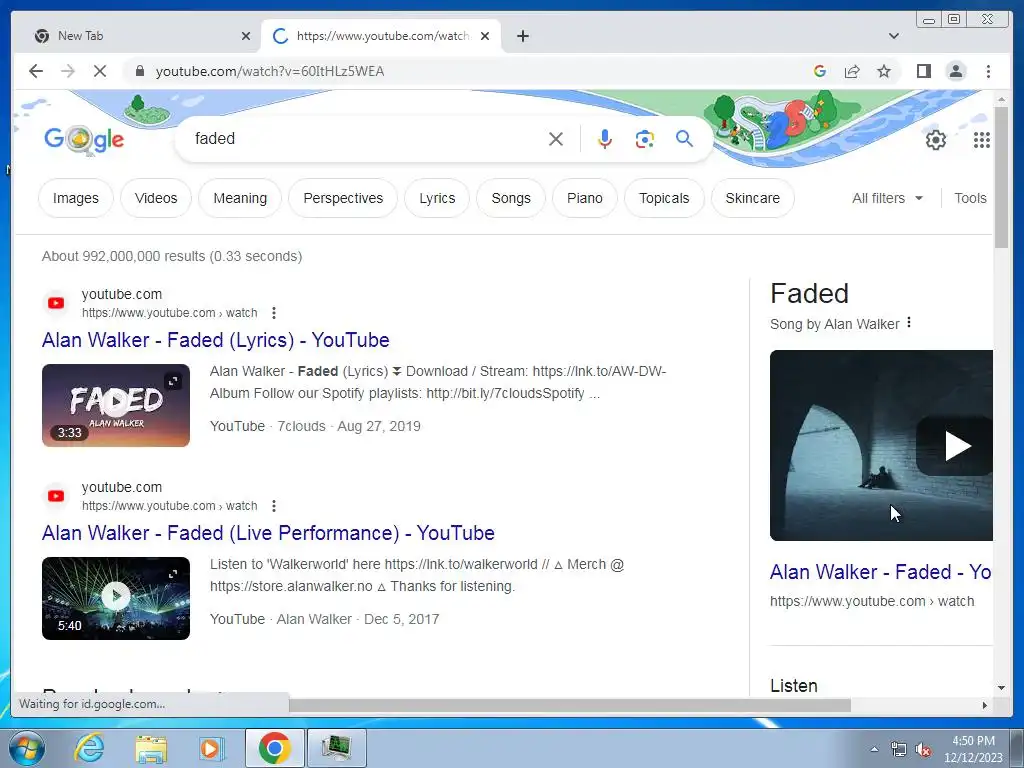
Task: Open Google quick settings gear
Action: point(936,140)
